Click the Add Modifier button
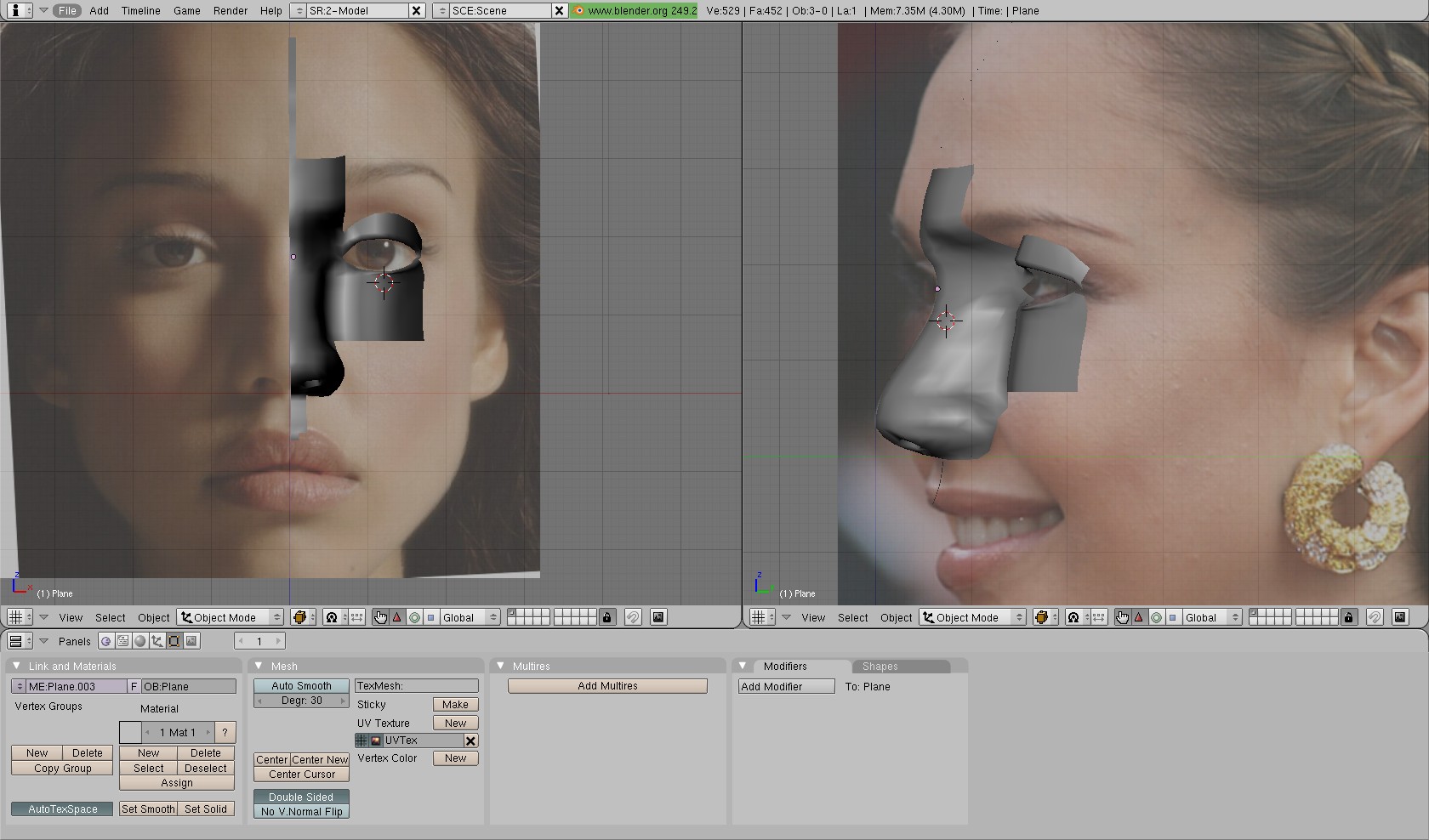The image size is (1429, 840). pyautogui.click(x=785, y=687)
